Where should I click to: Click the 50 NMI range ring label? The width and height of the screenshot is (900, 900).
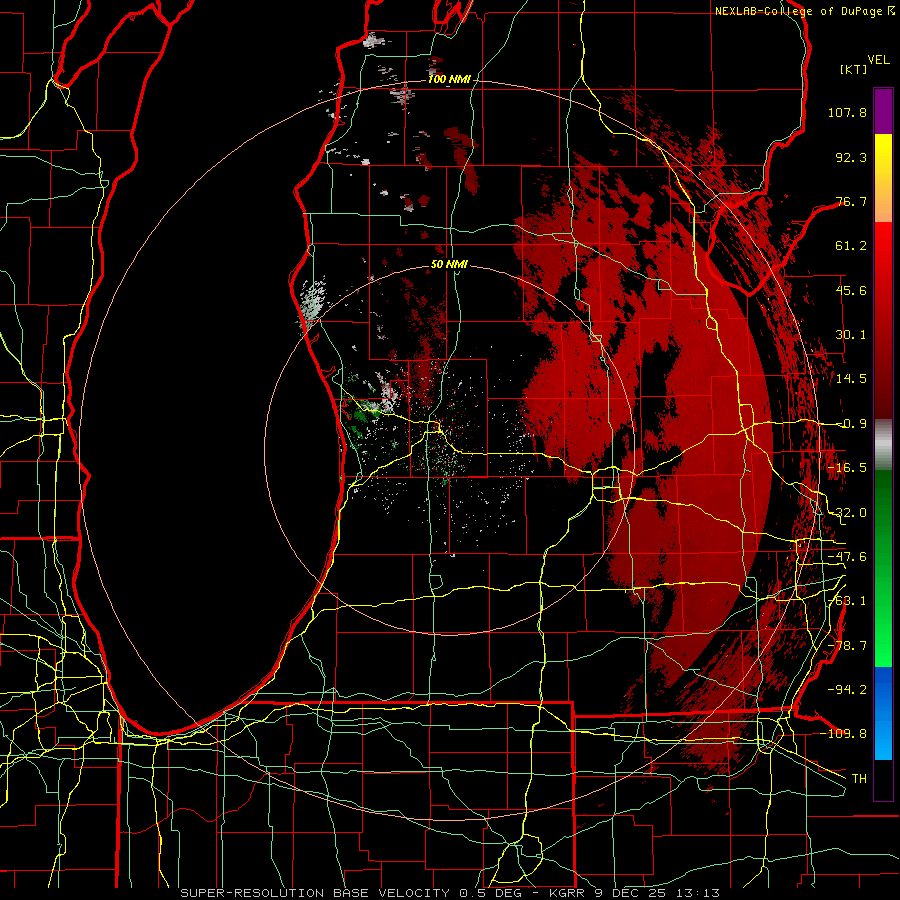tap(449, 264)
